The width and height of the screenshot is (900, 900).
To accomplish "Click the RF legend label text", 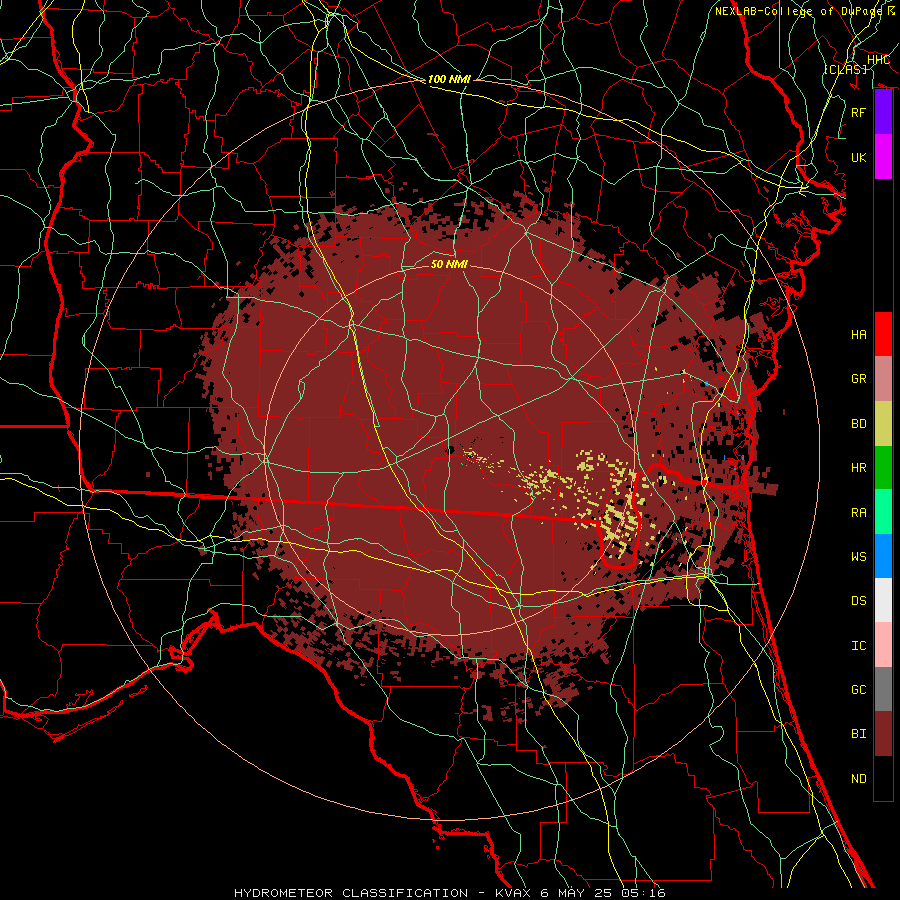I will coord(859,112).
